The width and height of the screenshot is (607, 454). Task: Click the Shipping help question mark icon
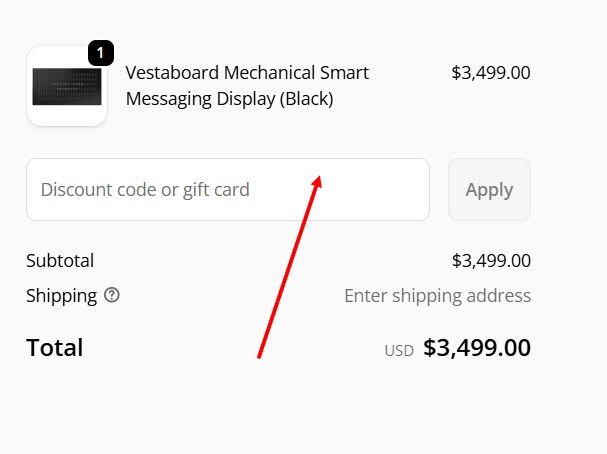coord(112,296)
